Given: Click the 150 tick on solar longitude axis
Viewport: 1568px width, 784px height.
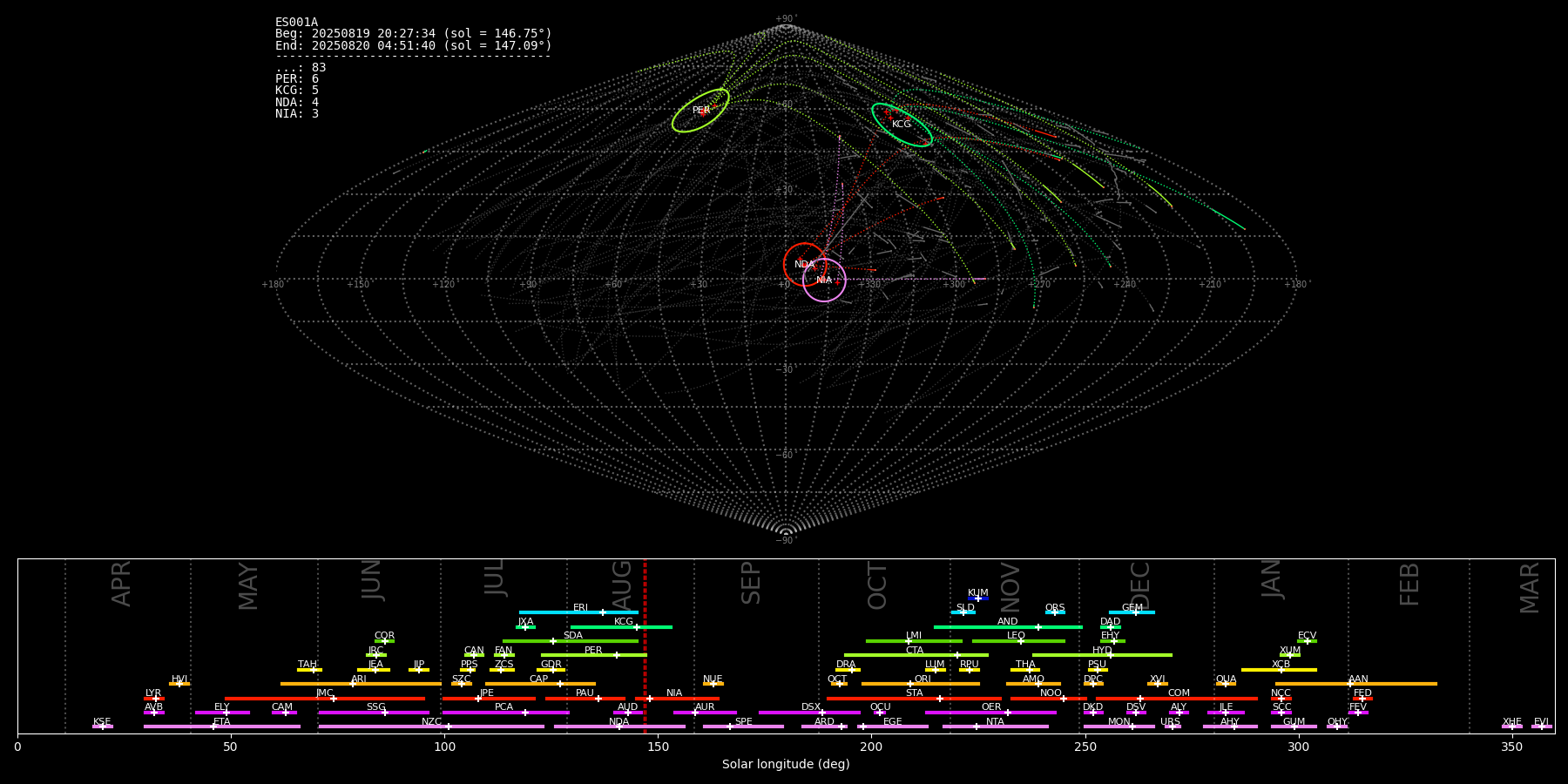Looking at the screenshot, I should 658,747.
